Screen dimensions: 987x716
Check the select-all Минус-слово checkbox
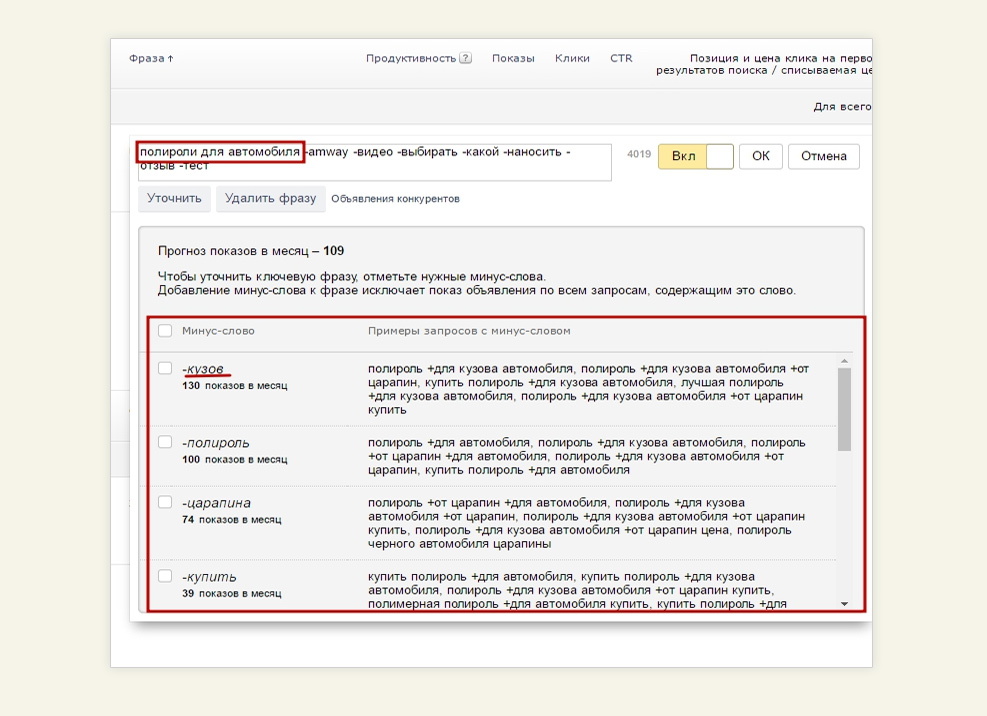pyautogui.click(x=165, y=331)
